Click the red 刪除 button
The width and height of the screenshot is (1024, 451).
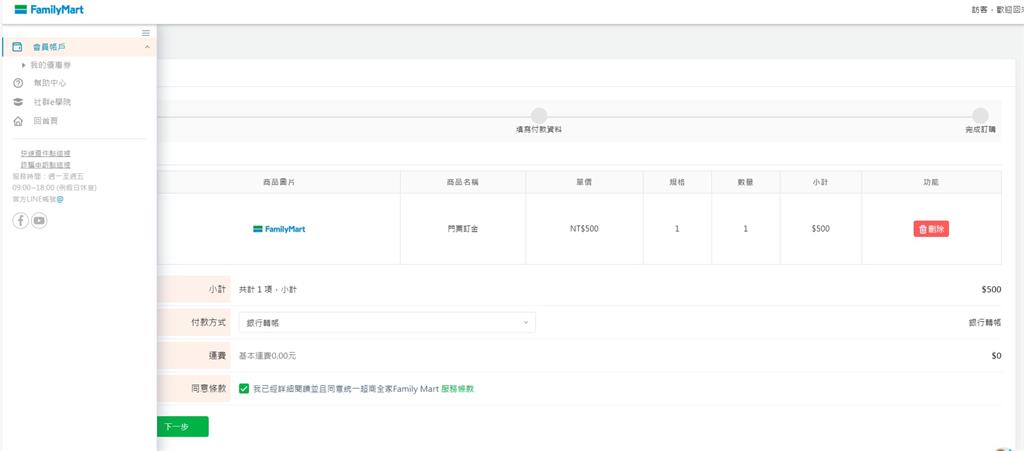click(931, 229)
